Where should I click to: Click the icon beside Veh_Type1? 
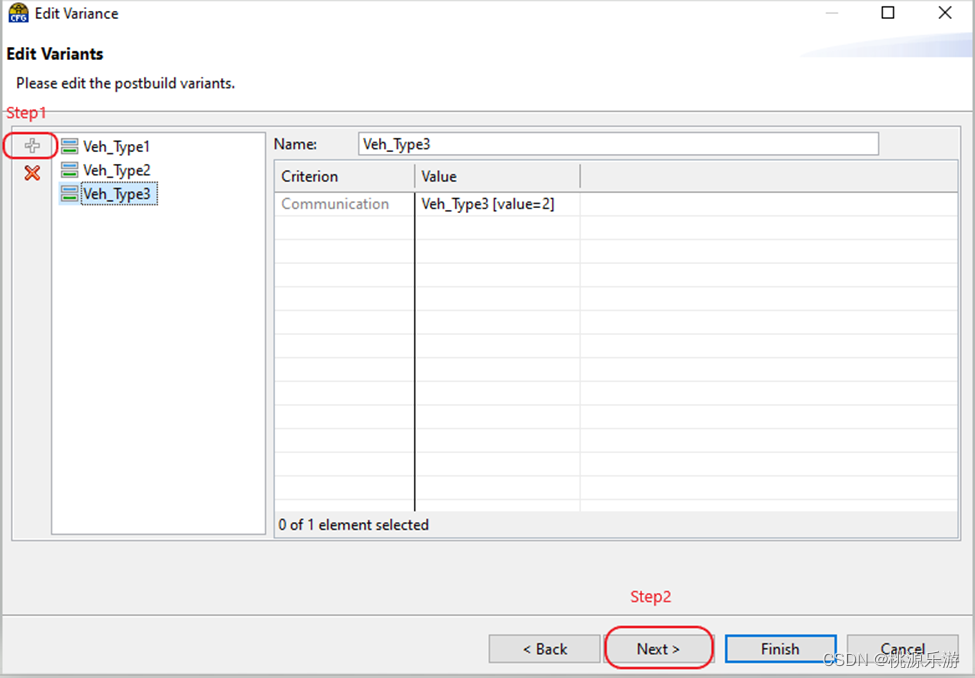tap(70, 146)
